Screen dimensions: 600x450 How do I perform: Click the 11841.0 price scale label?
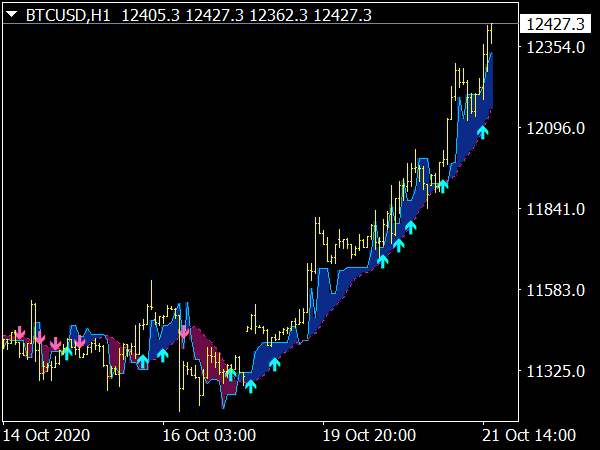coord(556,209)
